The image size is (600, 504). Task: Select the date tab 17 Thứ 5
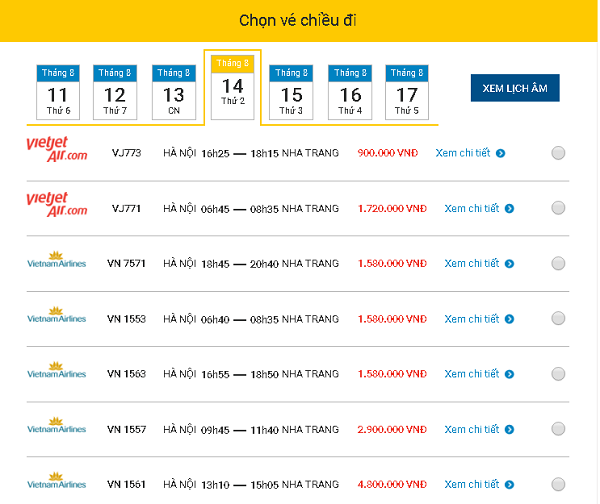(406, 92)
